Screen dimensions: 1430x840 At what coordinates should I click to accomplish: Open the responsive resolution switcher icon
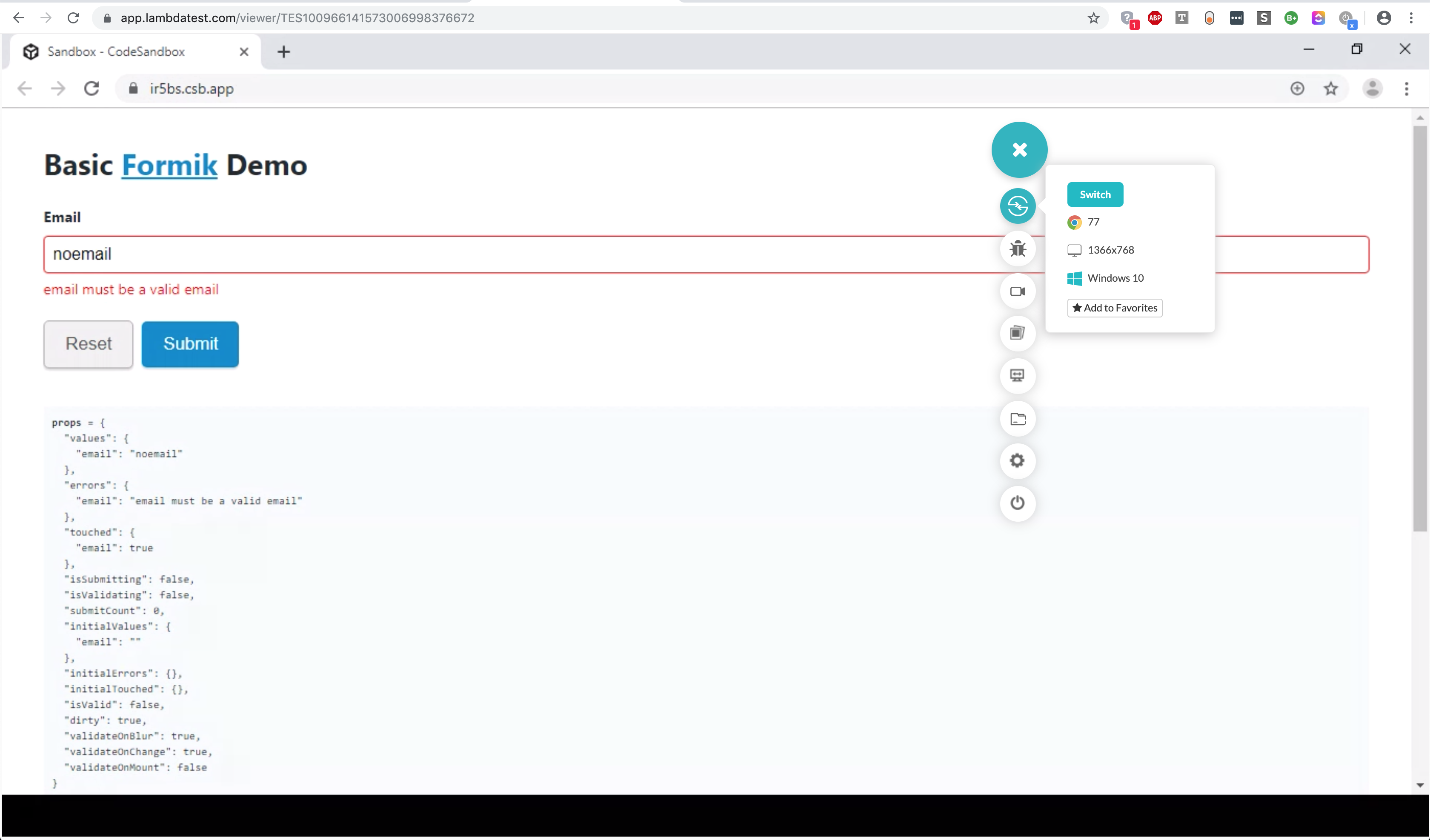pyautogui.click(x=1018, y=376)
